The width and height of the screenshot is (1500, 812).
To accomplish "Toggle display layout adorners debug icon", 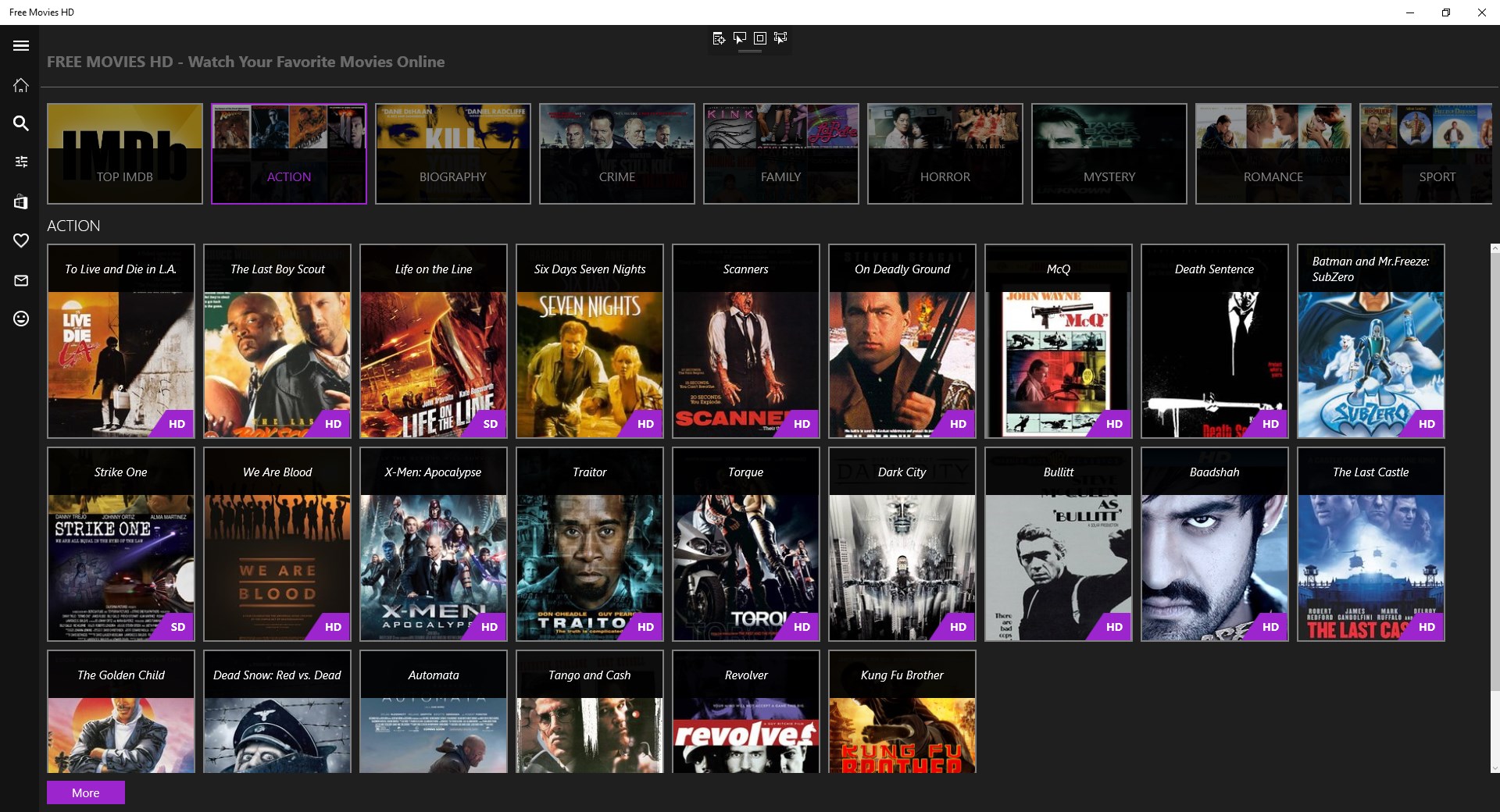I will [x=759, y=38].
